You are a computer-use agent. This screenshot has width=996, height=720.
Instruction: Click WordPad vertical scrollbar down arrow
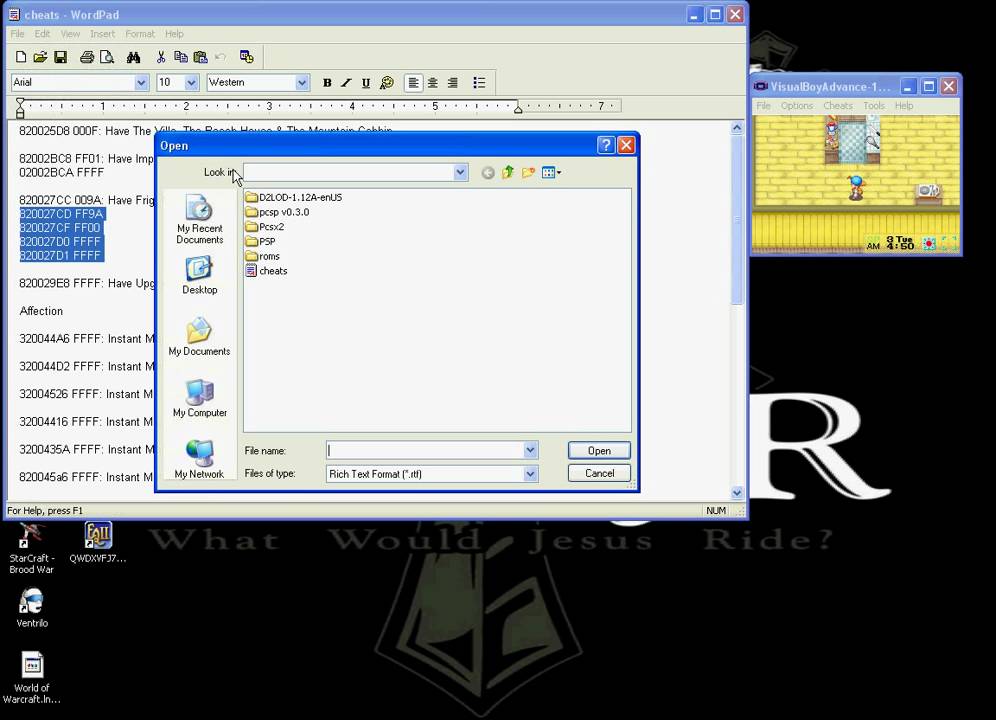click(737, 492)
